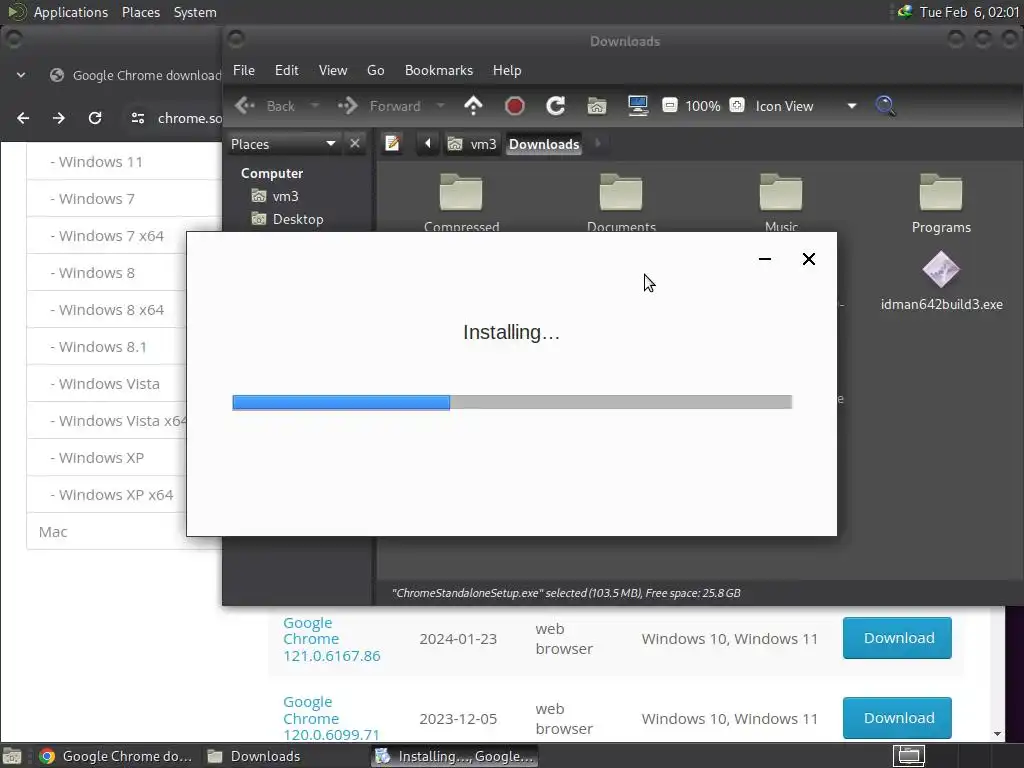Click the installer progress bar
The width and height of the screenshot is (1024, 768).
click(512, 402)
